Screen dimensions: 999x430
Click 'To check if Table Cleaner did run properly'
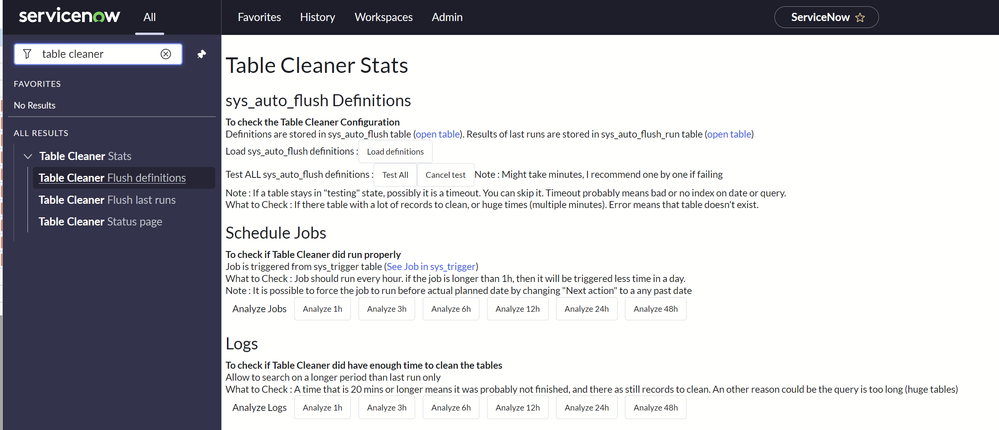click(x=313, y=255)
